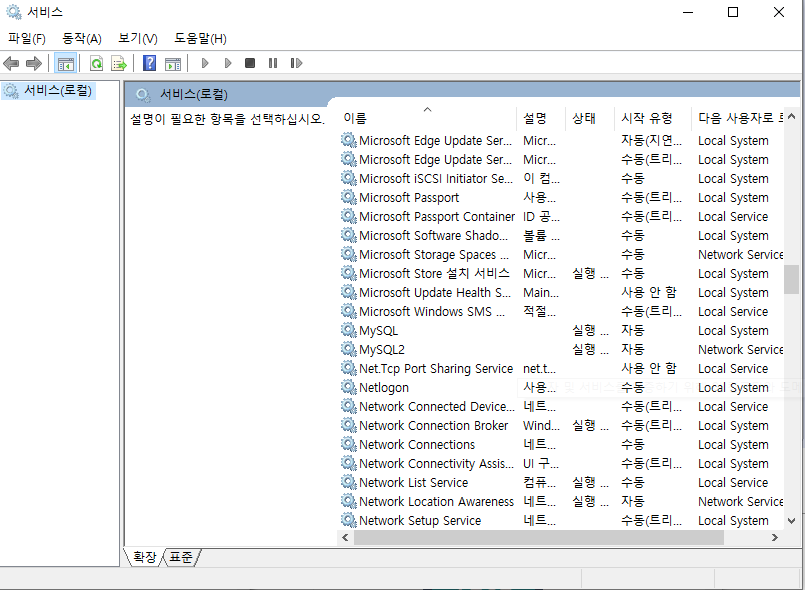Screen dimensions: 805x590
Task: Click the Start Service play icon
Action: tap(205, 63)
